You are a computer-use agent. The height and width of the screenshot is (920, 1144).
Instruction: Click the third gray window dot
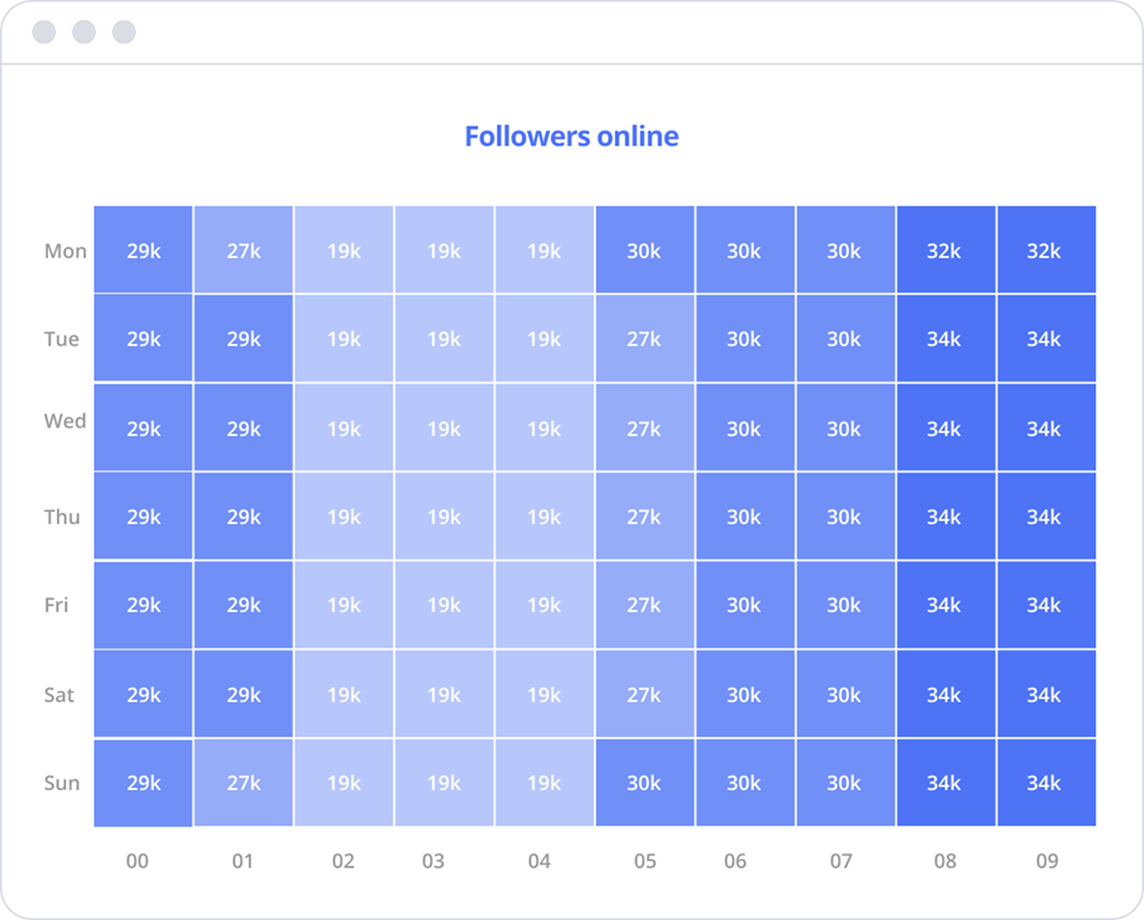(x=124, y=32)
